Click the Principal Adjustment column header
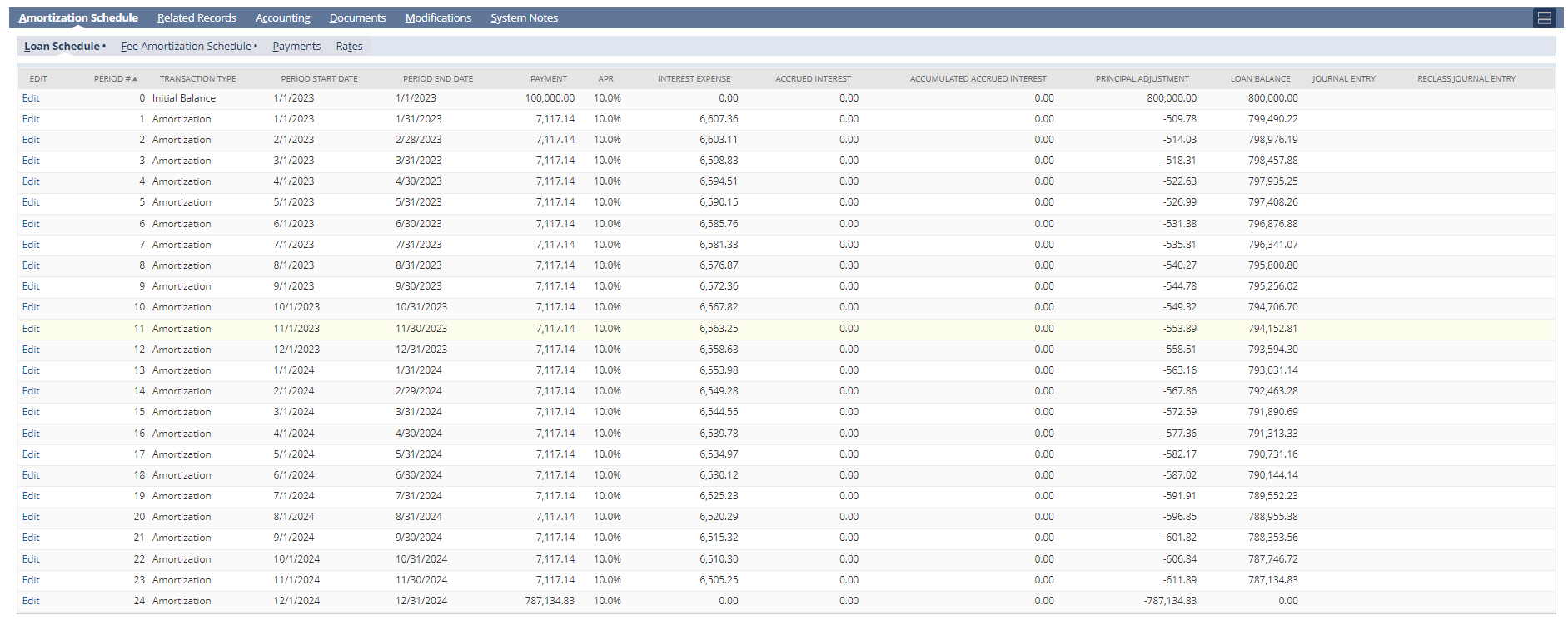The height and width of the screenshot is (620, 1568). [1142, 79]
